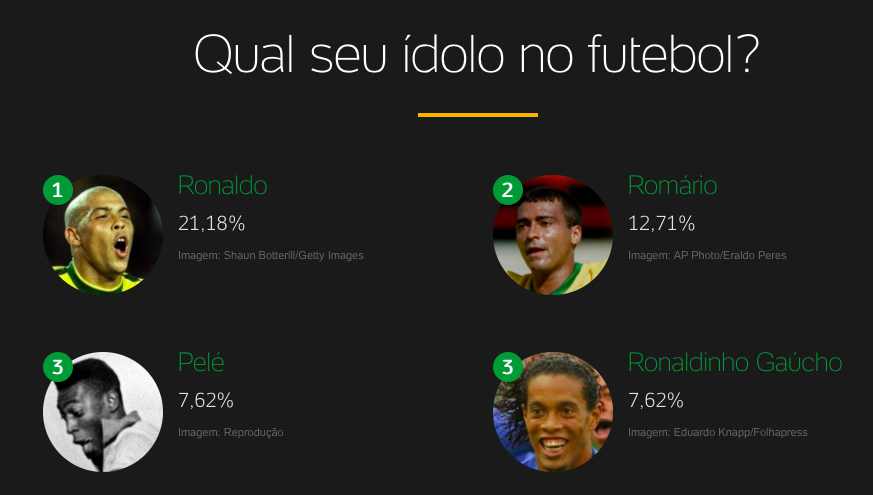Click the green Romário name
The image size is (873, 495).
[672, 186]
